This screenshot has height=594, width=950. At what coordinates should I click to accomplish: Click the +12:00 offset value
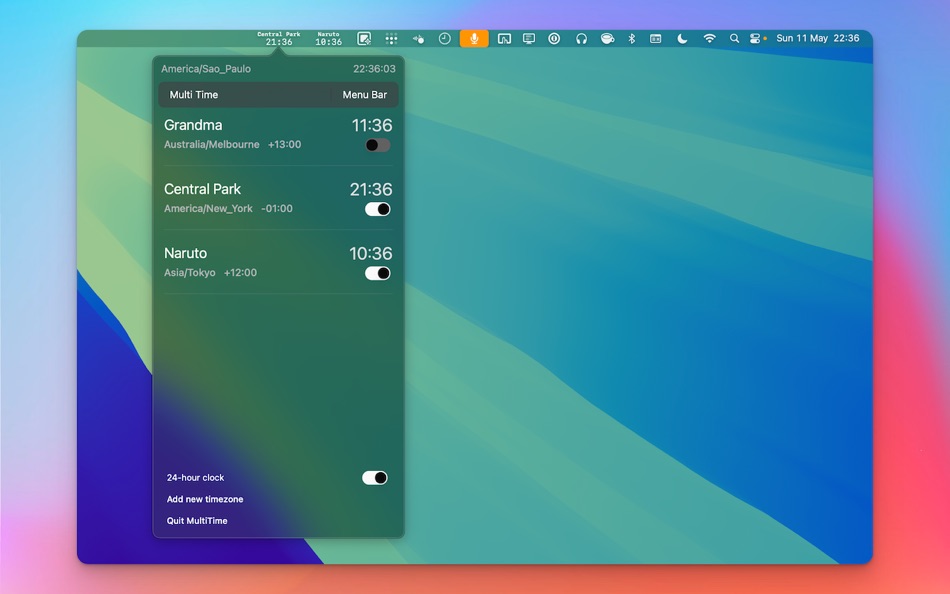pos(241,273)
